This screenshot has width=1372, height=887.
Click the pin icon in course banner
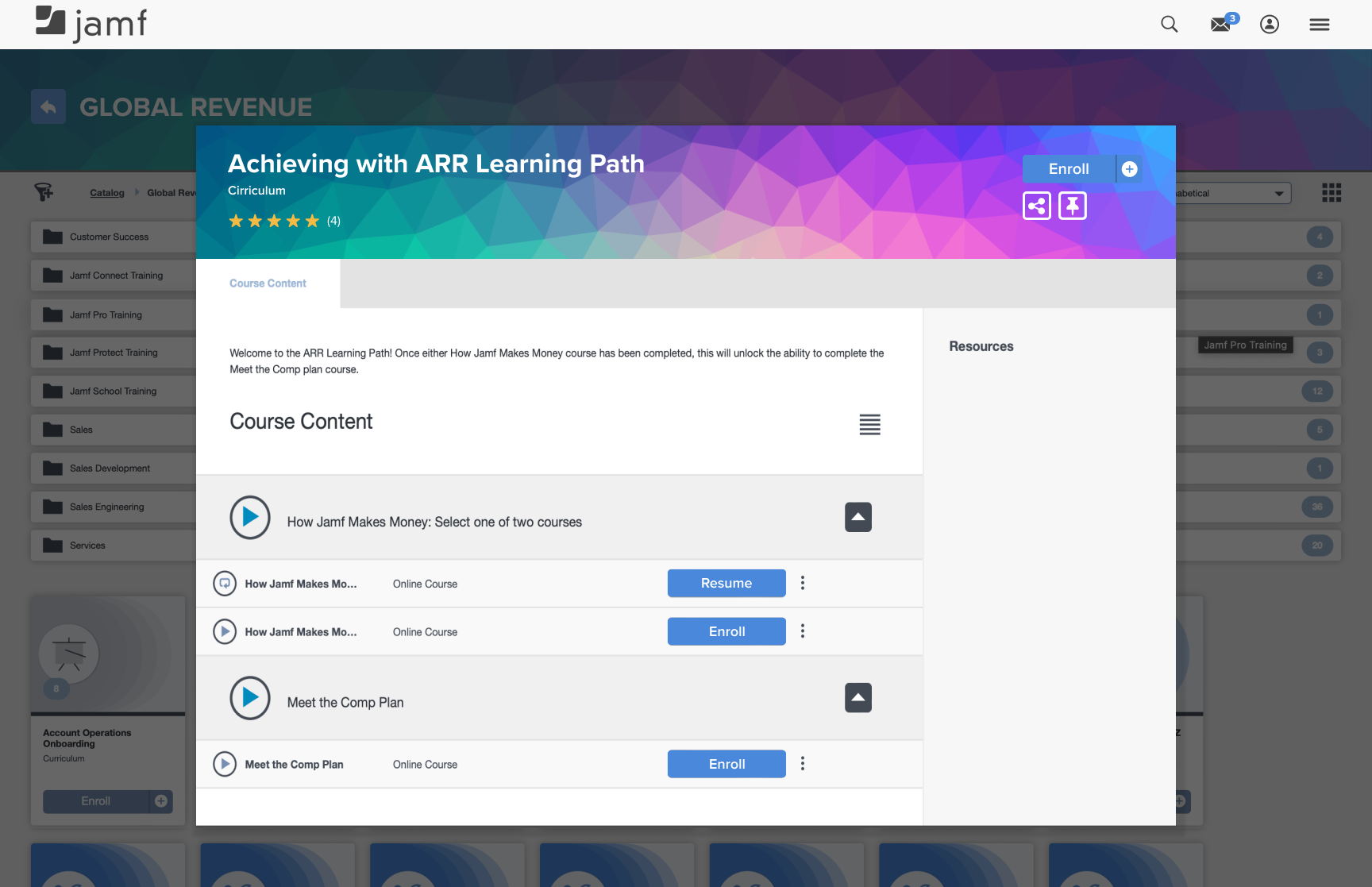pos(1073,206)
